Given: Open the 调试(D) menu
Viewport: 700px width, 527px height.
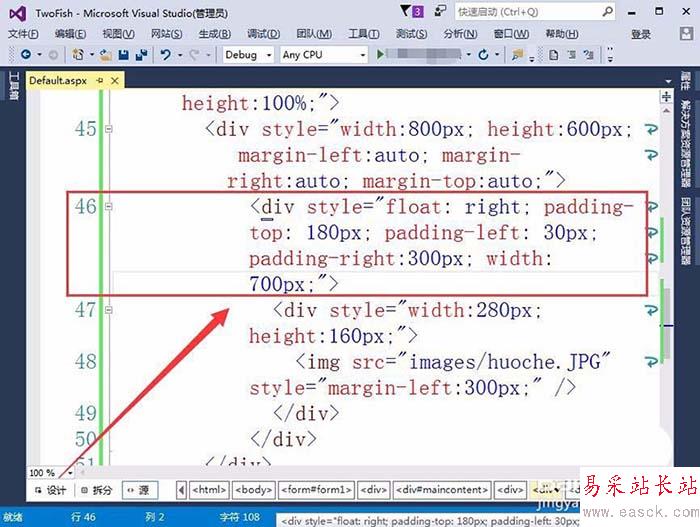Looking at the screenshot, I should [x=263, y=34].
